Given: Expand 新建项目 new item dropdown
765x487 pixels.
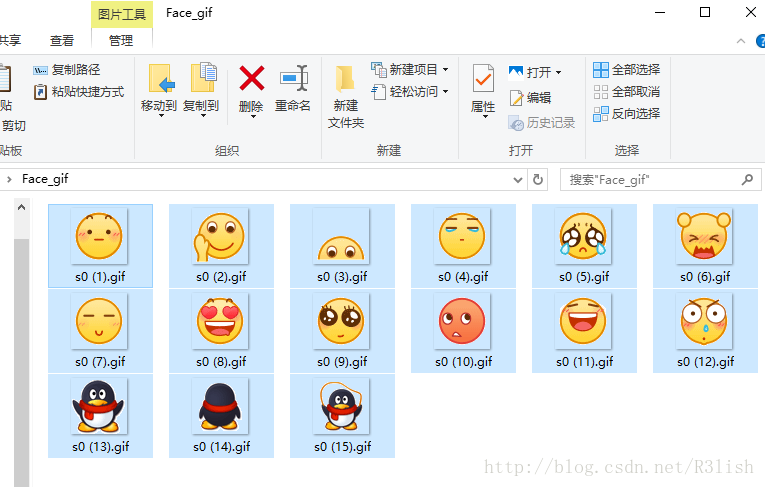Looking at the screenshot, I should pos(445,70).
